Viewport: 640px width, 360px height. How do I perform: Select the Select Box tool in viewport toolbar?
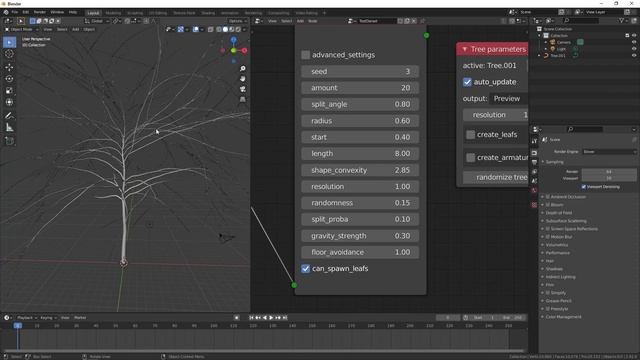click(9, 42)
